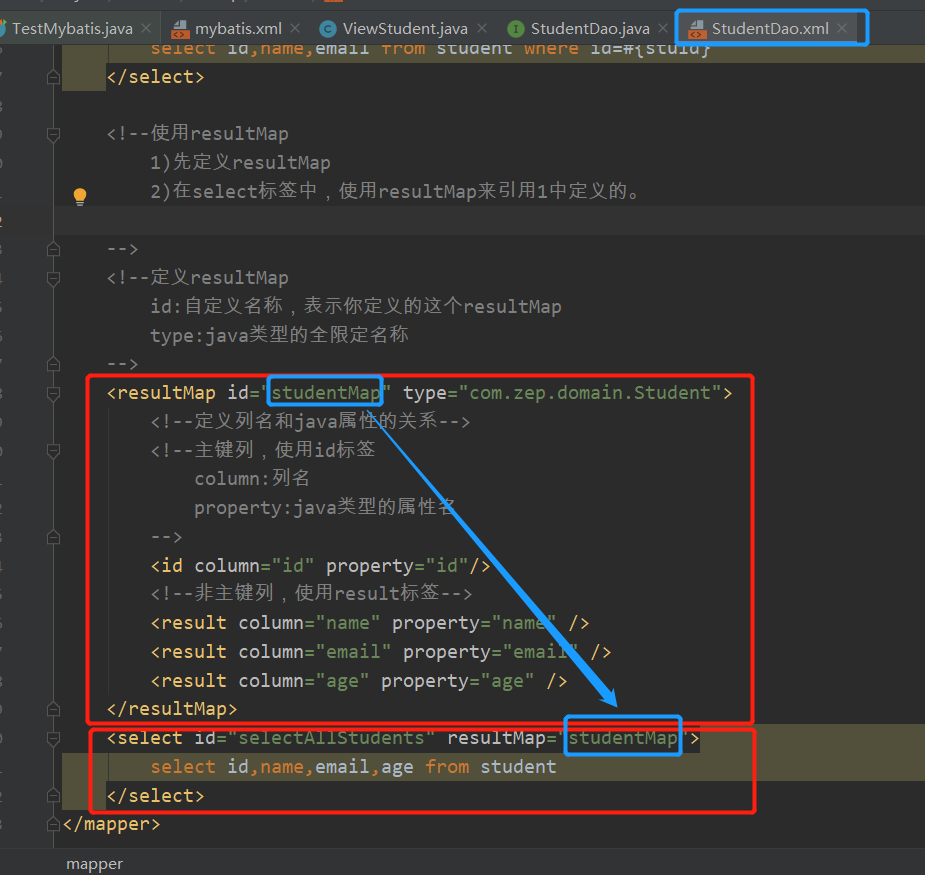The image size is (925, 875).
Task: Click comment 非主键列，使用result标签
Action: click(x=311, y=594)
